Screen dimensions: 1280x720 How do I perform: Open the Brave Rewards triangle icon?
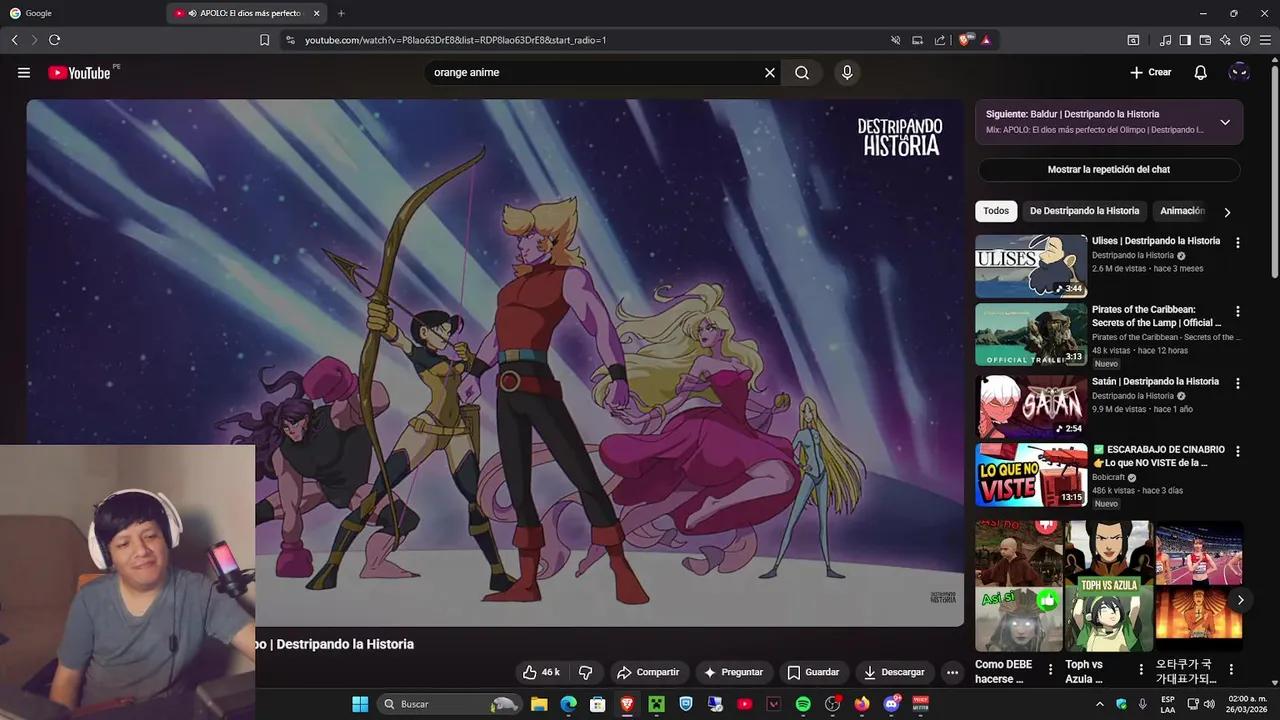pyautogui.click(x=986, y=40)
